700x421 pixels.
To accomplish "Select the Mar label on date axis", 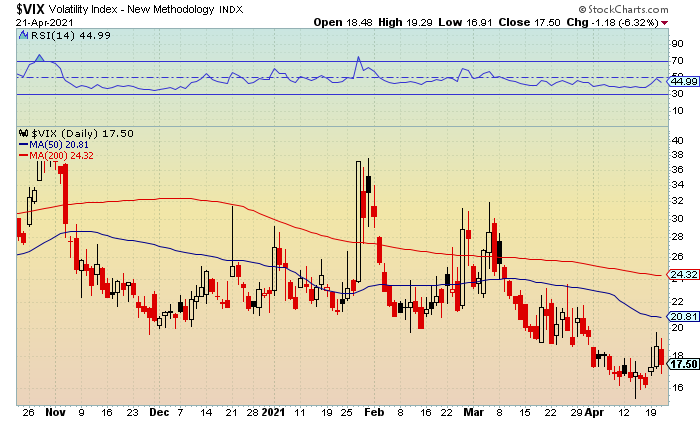I will pos(474,412).
